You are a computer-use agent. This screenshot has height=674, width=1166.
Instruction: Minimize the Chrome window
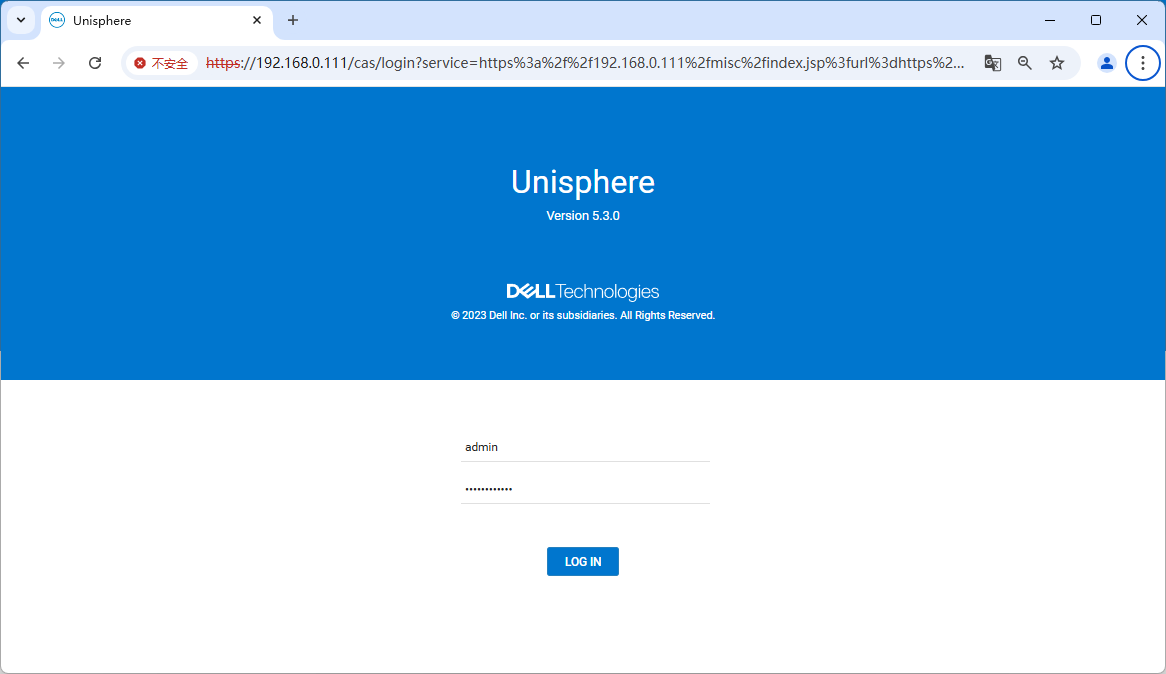point(1050,20)
